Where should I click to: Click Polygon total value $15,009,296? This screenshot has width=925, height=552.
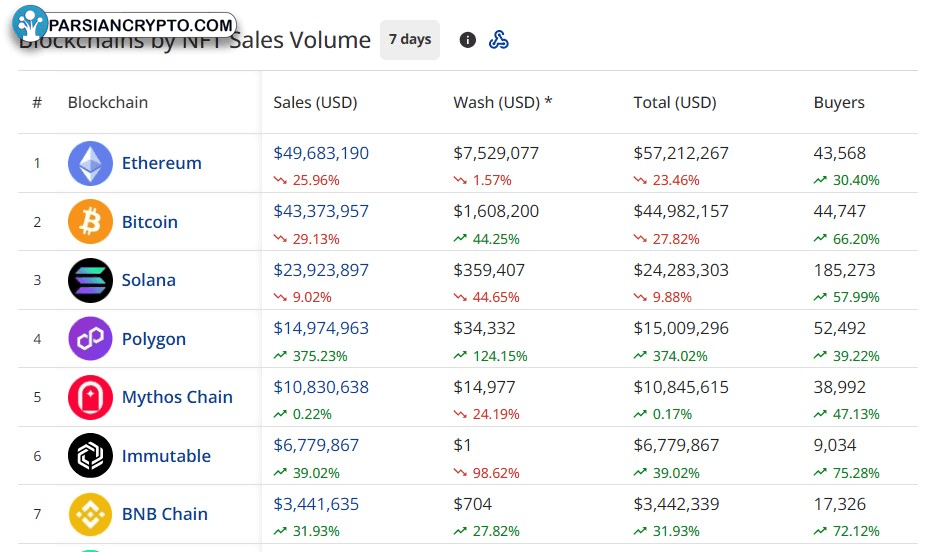tap(681, 328)
